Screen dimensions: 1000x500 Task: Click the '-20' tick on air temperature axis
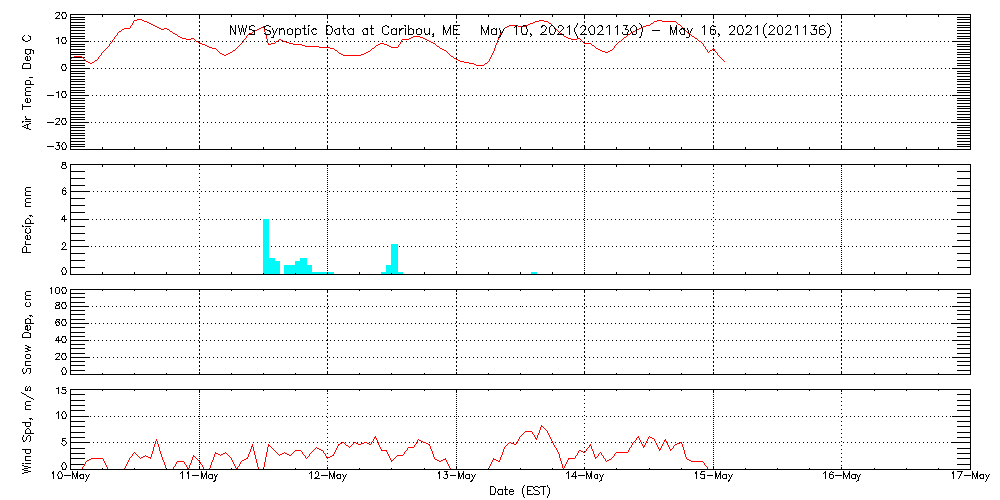58,121
